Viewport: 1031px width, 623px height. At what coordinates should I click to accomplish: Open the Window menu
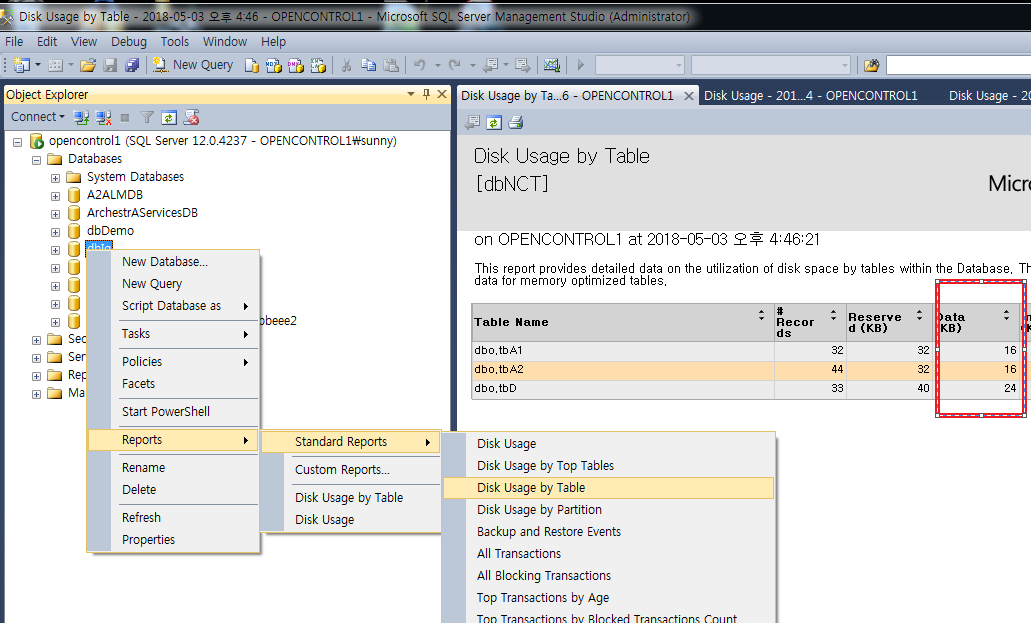pyautogui.click(x=225, y=41)
